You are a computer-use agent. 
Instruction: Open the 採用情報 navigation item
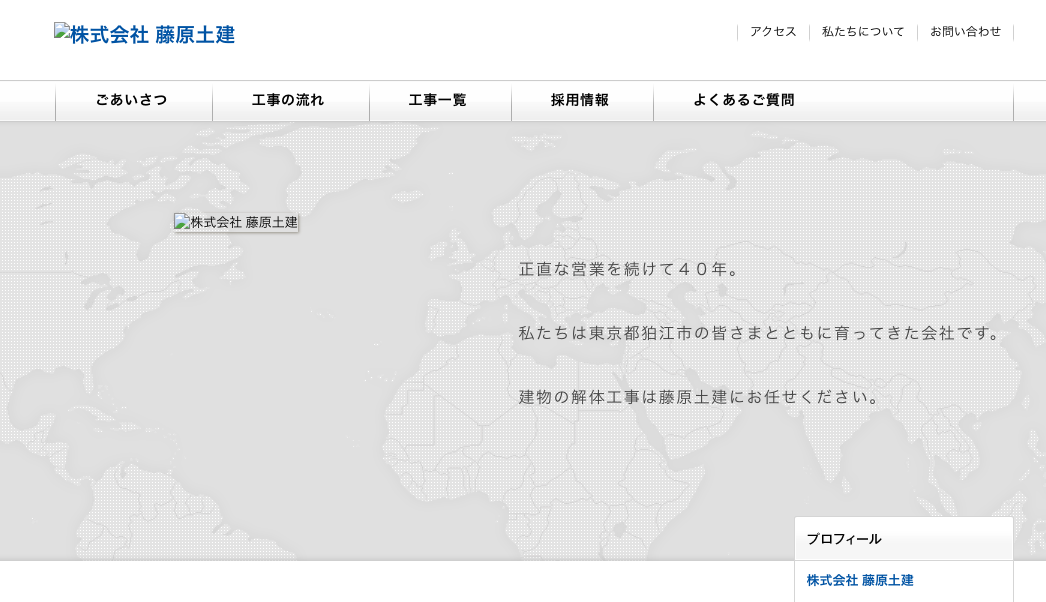(581, 101)
